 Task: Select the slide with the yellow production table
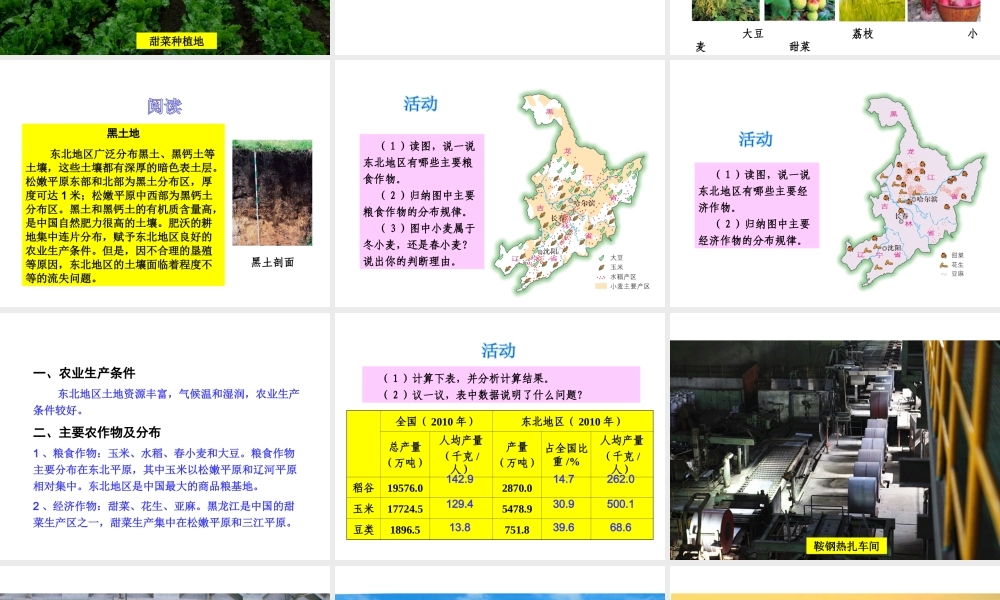point(499,436)
